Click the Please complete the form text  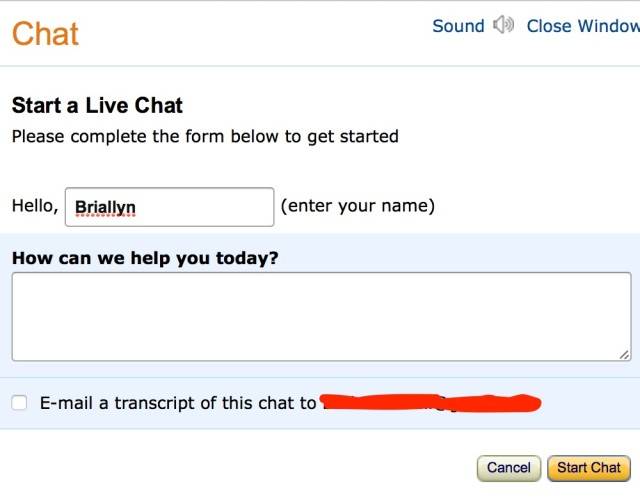(x=205, y=136)
